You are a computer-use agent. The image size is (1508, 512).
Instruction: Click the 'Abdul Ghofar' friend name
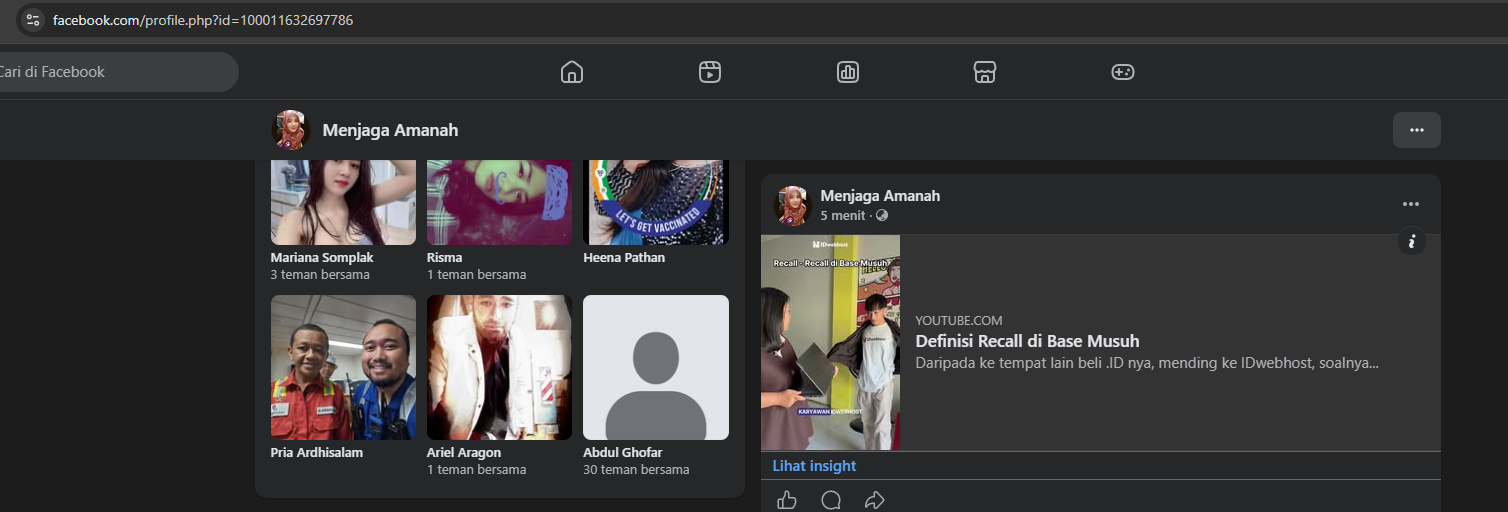click(623, 452)
